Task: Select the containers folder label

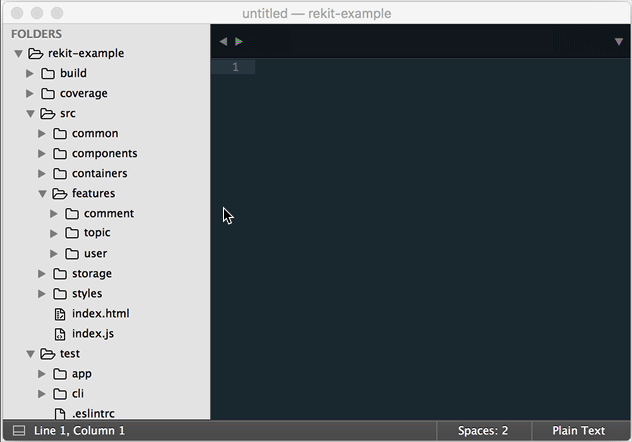Action: coord(100,173)
